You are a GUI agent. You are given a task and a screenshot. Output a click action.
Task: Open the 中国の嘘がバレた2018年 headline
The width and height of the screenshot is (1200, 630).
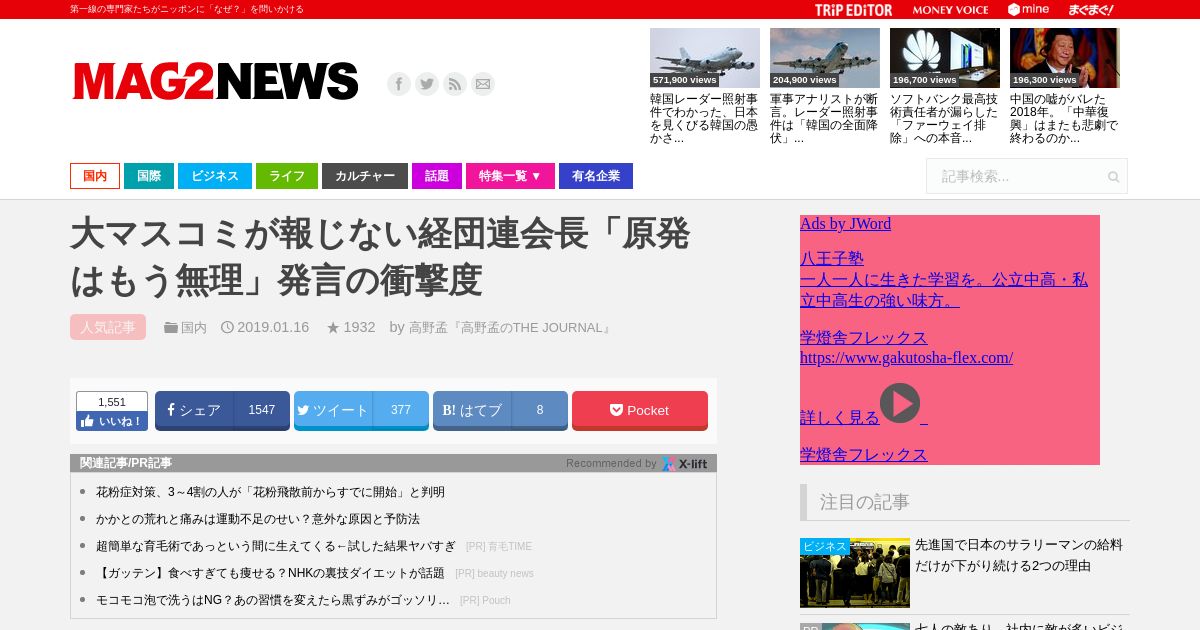click(x=1064, y=119)
